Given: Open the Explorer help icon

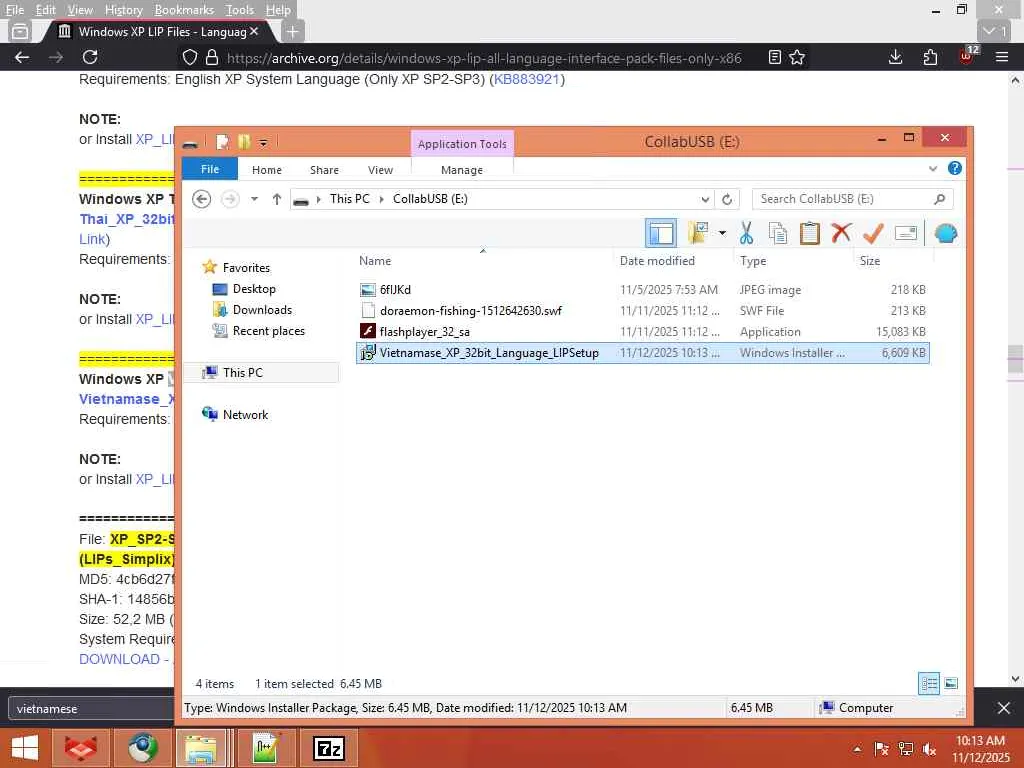Looking at the screenshot, I should 954,168.
